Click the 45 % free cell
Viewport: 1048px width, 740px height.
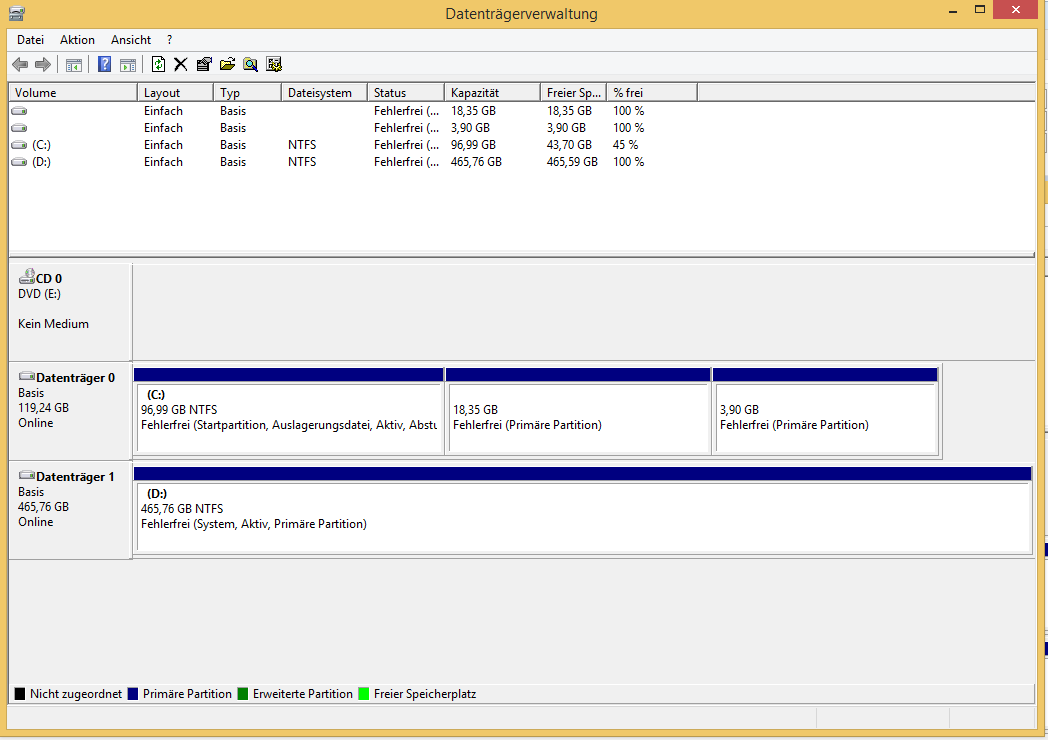(x=626, y=145)
